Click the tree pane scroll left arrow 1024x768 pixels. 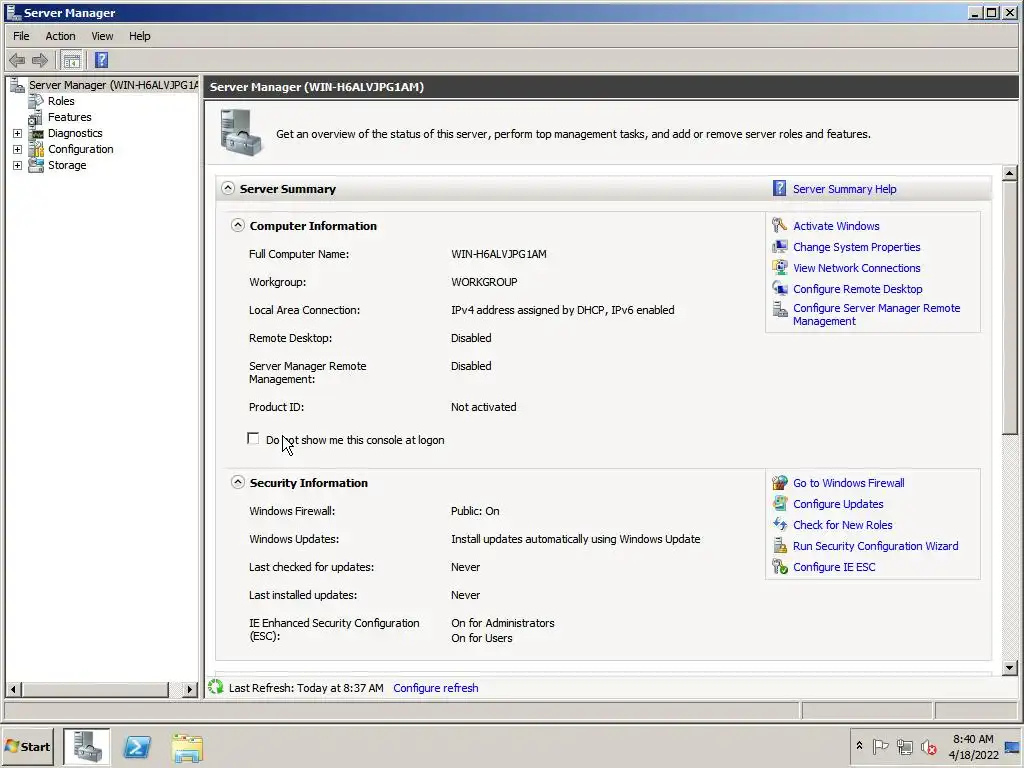click(13, 689)
